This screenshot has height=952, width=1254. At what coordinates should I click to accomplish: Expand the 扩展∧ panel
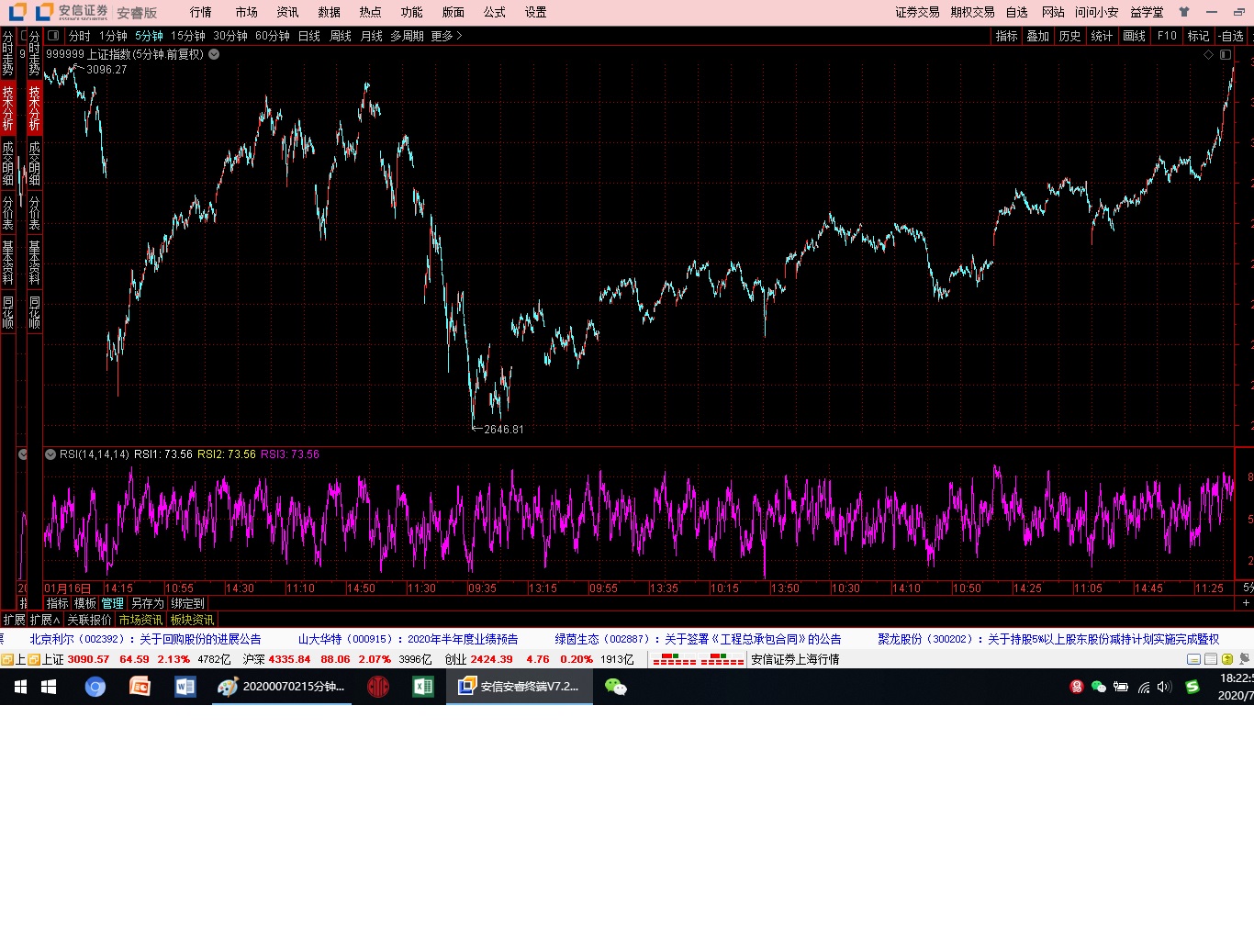[45, 620]
